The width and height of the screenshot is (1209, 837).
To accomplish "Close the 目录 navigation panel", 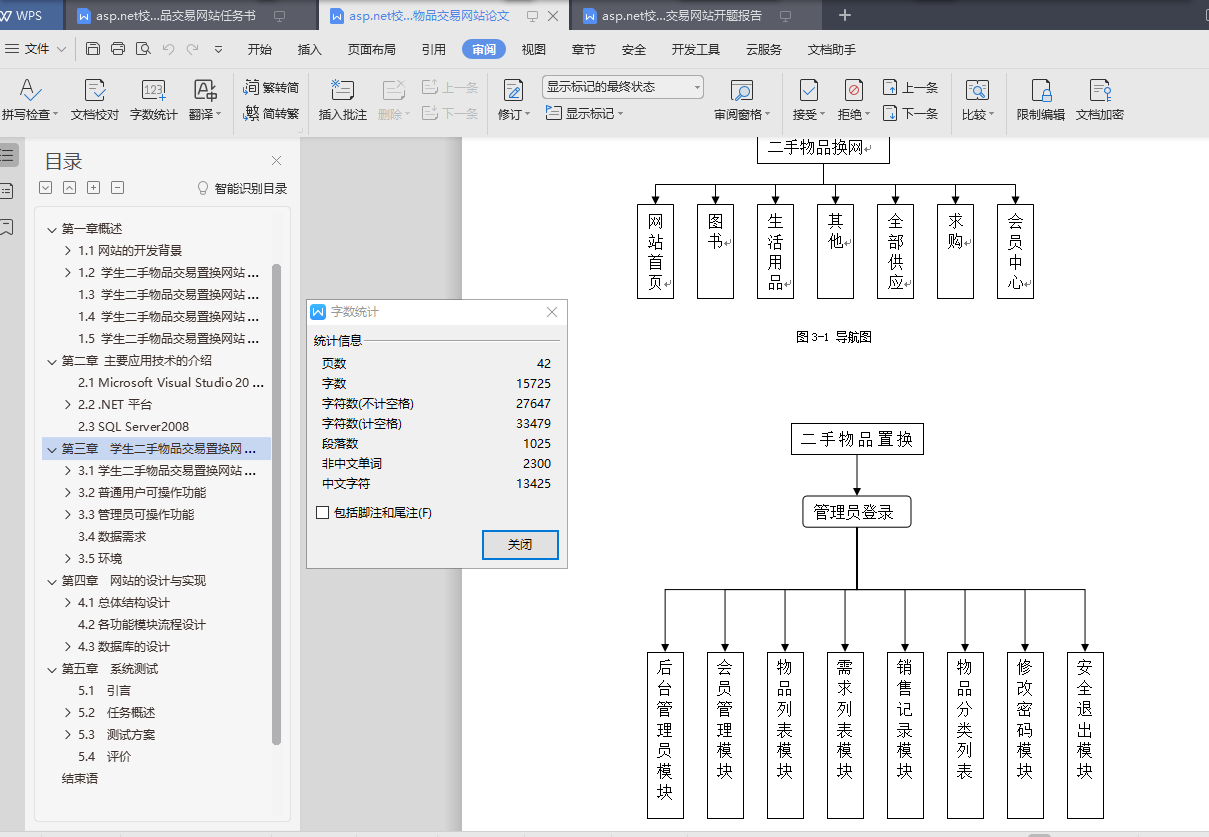I will pos(277,161).
